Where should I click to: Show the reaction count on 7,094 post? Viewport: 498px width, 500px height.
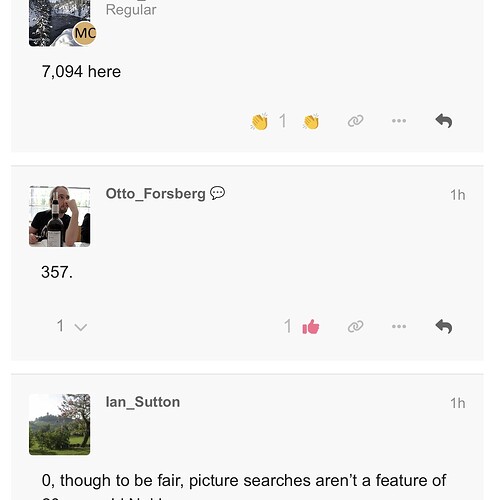[x=283, y=121]
